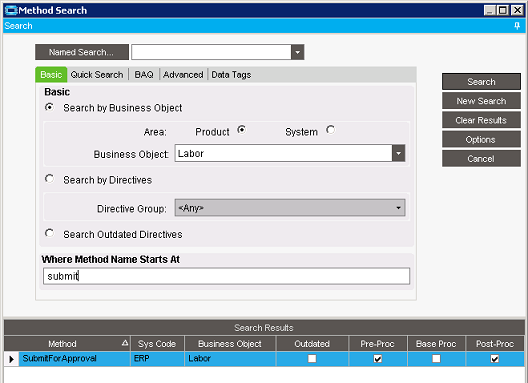Close the Method Search window

point(517,10)
